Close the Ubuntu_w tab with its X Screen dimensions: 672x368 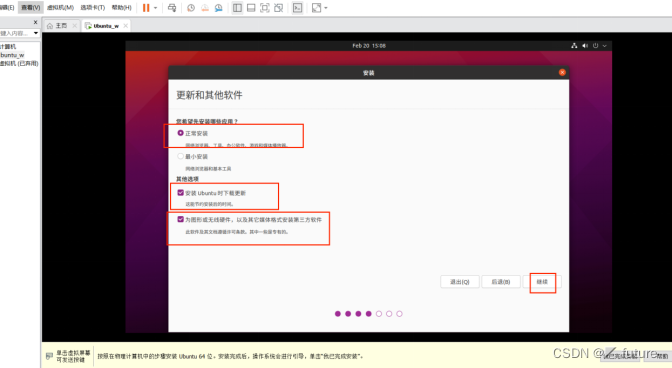[126, 26]
